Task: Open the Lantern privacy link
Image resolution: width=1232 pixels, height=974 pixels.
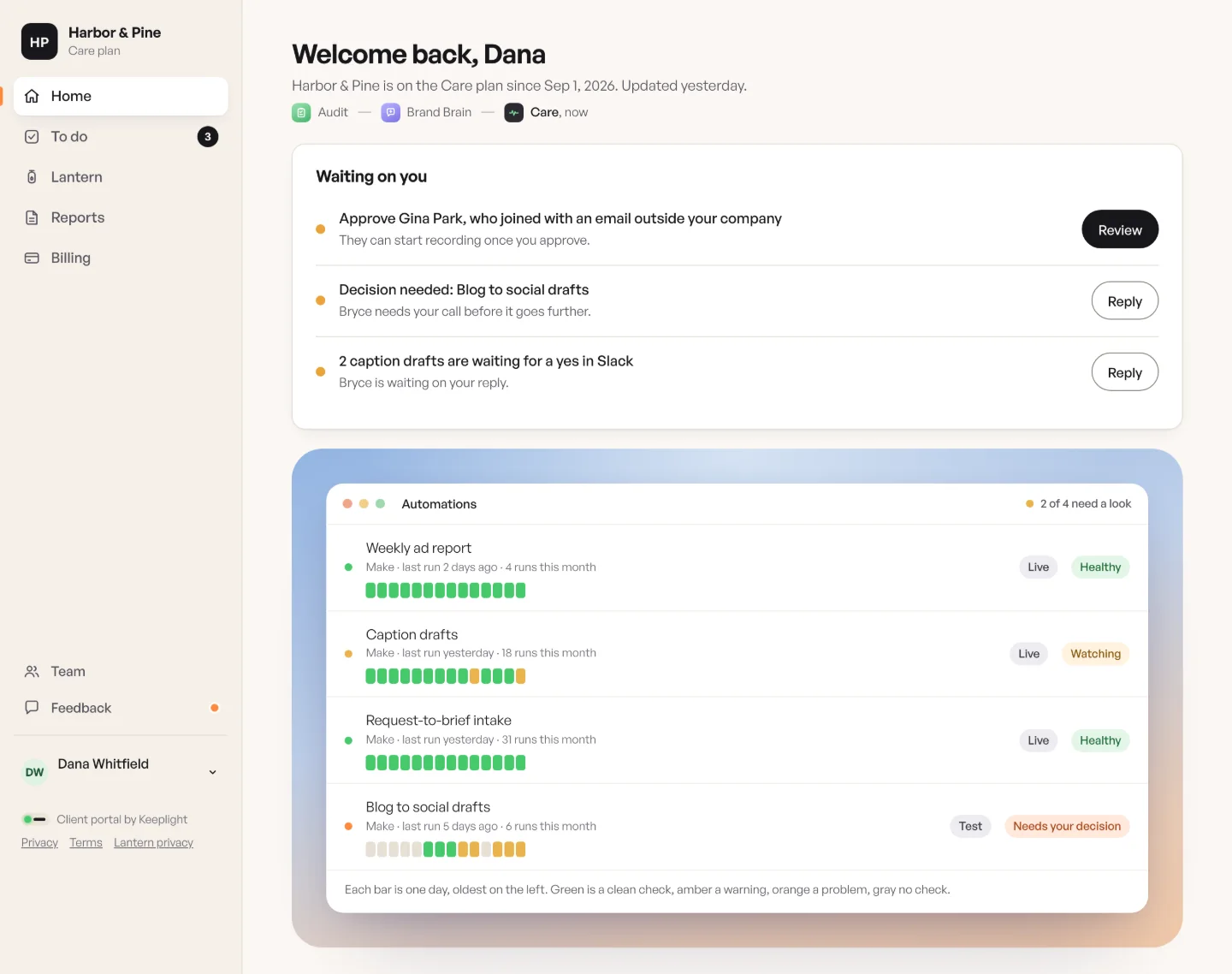Action: point(153,843)
